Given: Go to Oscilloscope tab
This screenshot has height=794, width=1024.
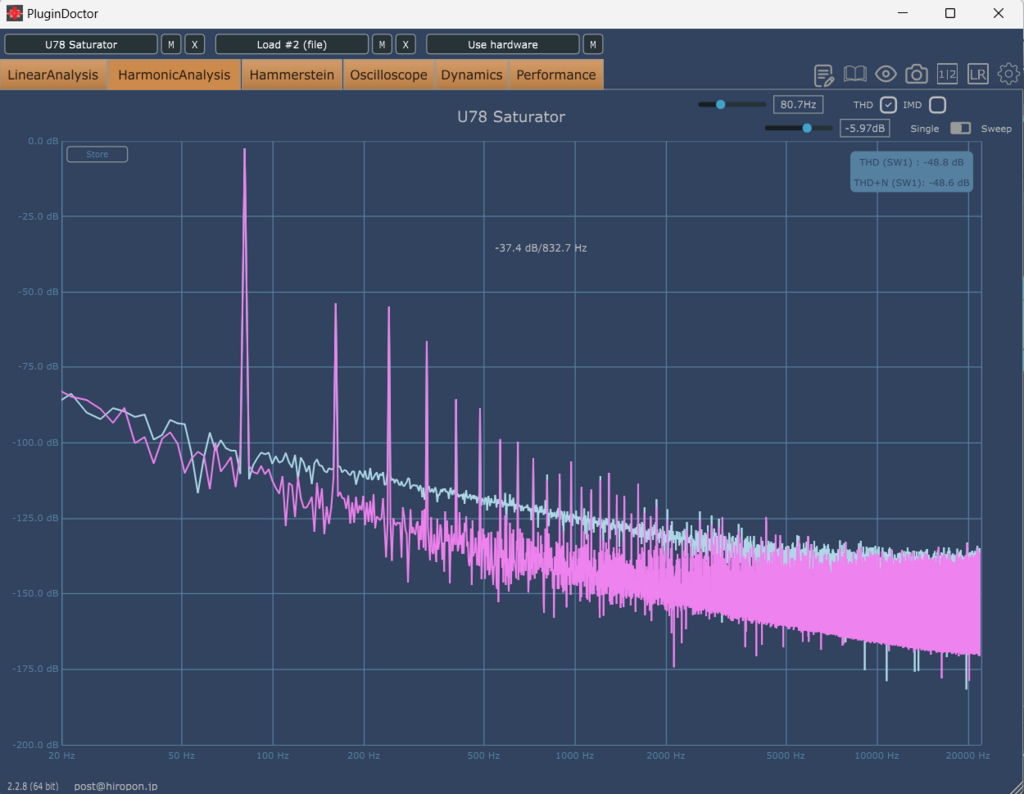Looking at the screenshot, I should [x=389, y=75].
